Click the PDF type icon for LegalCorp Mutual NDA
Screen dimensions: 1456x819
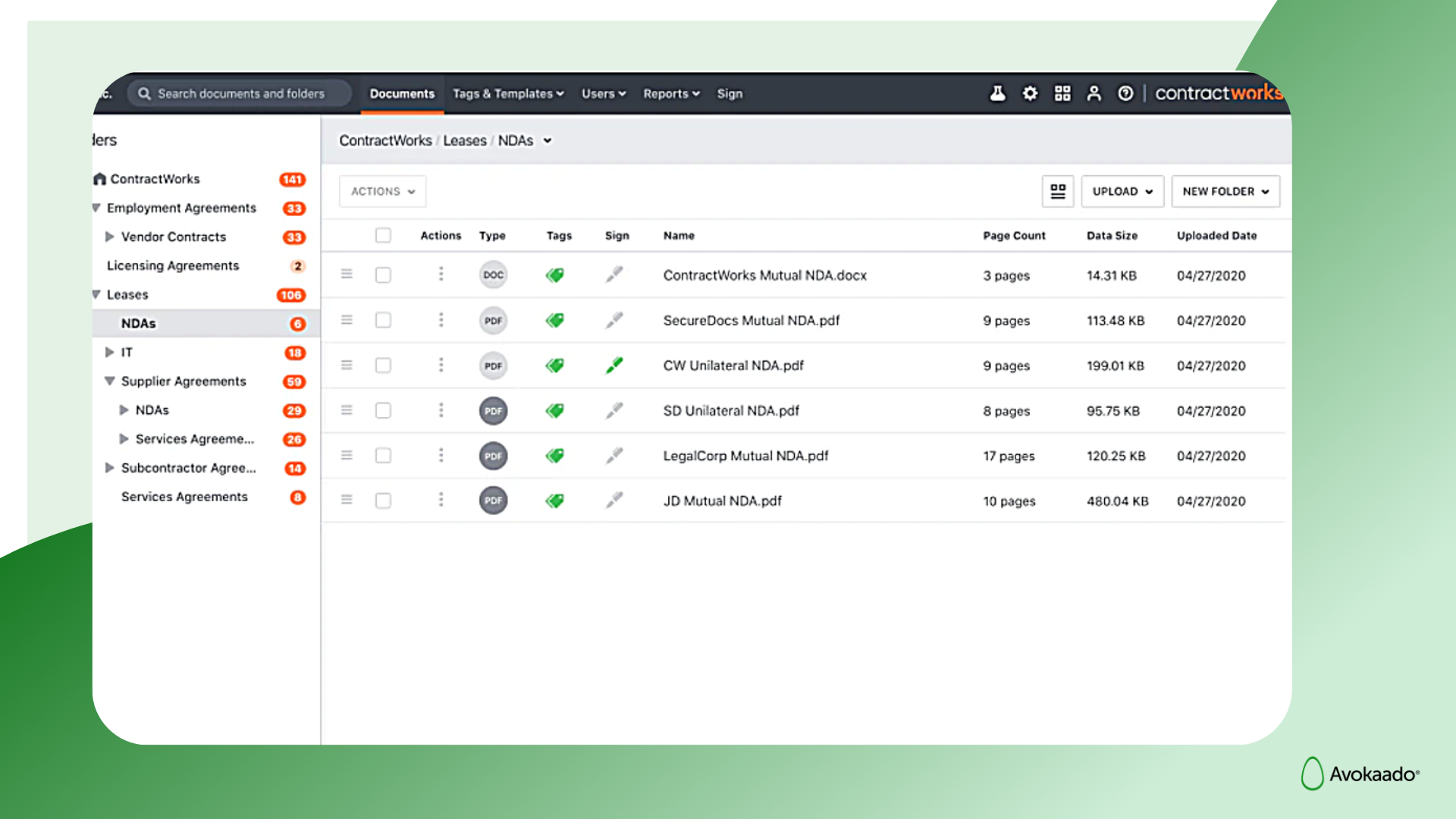click(x=493, y=456)
